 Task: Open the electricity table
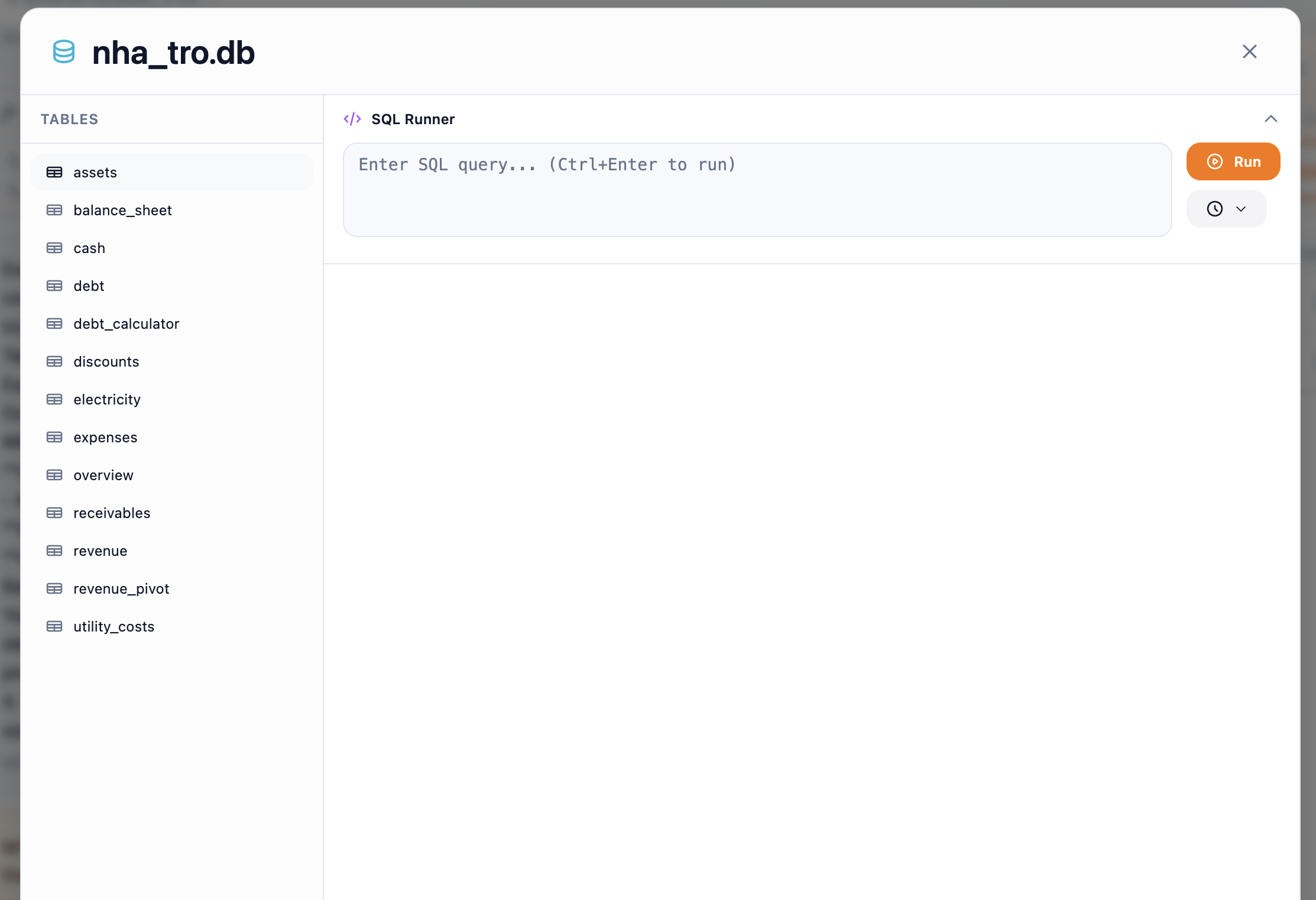tap(107, 399)
